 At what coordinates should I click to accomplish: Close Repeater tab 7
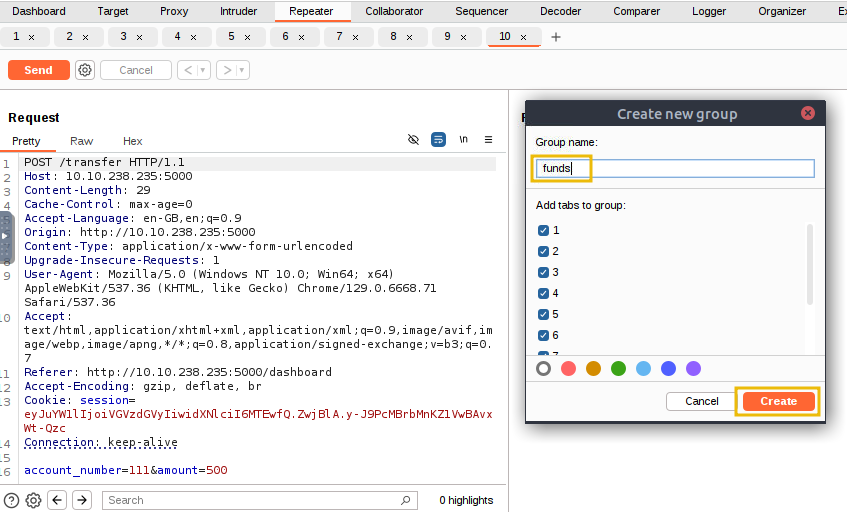click(x=355, y=37)
